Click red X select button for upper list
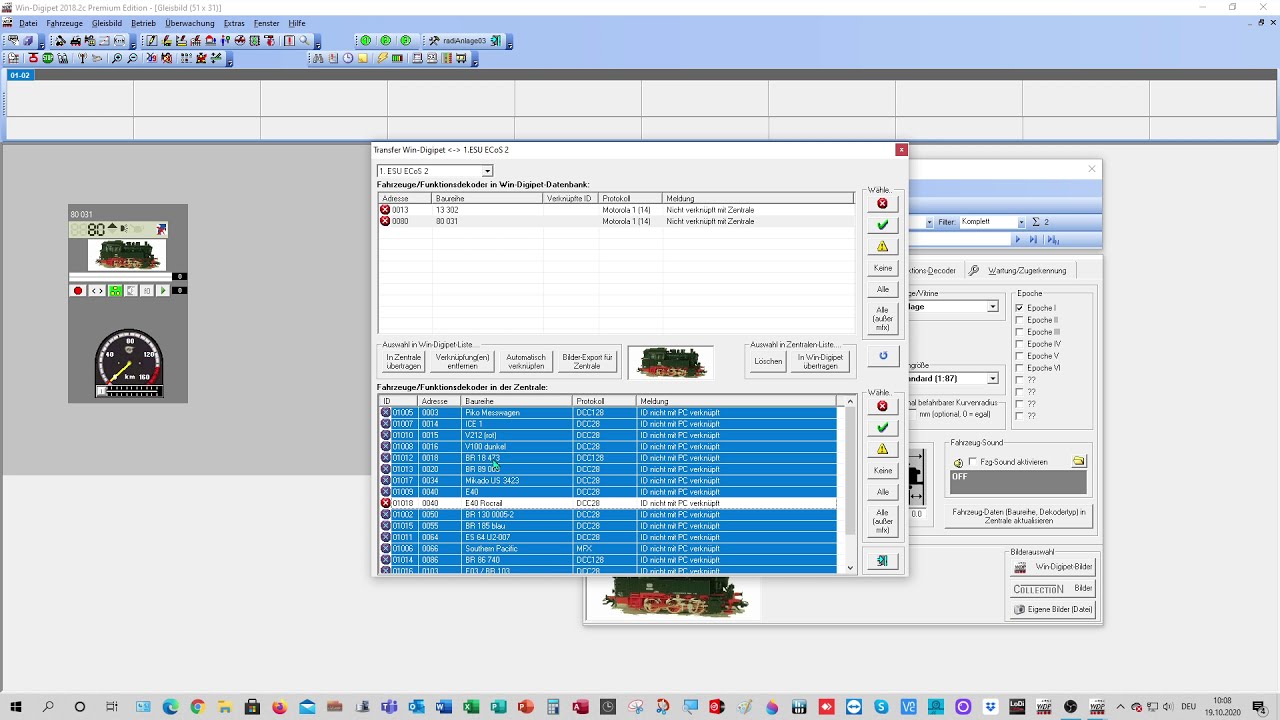 point(882,203)
